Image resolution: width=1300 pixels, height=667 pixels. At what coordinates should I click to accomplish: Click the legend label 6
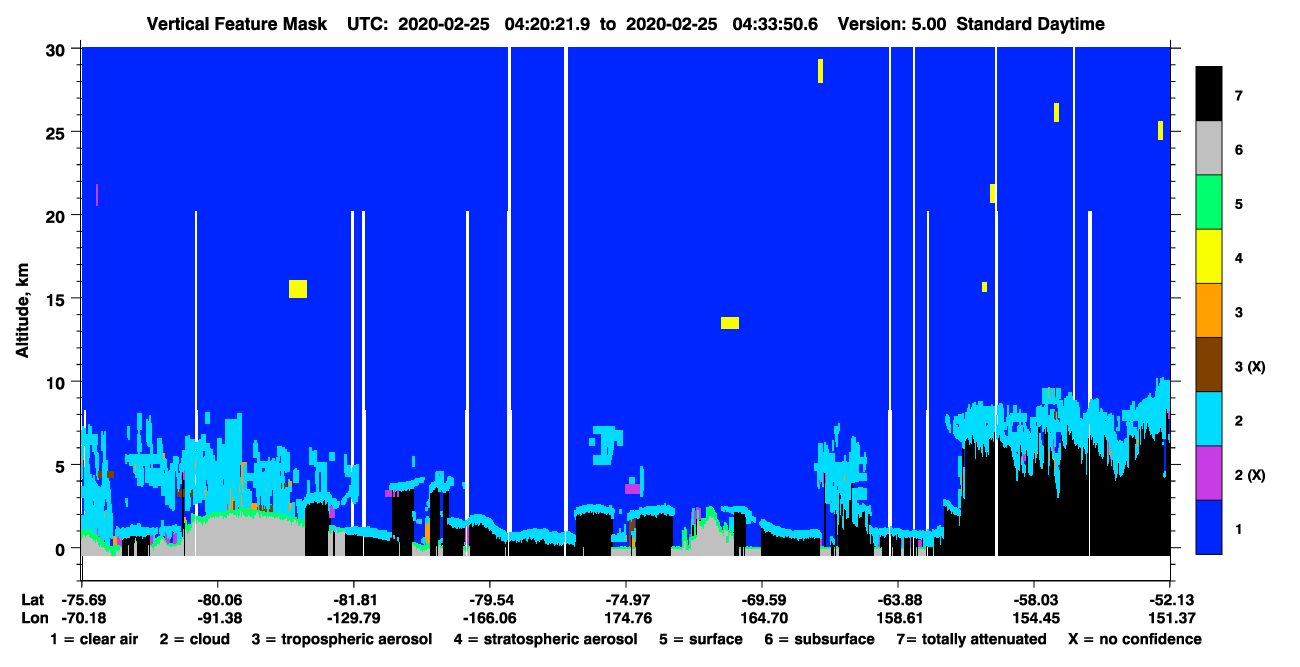(1238, 150)
